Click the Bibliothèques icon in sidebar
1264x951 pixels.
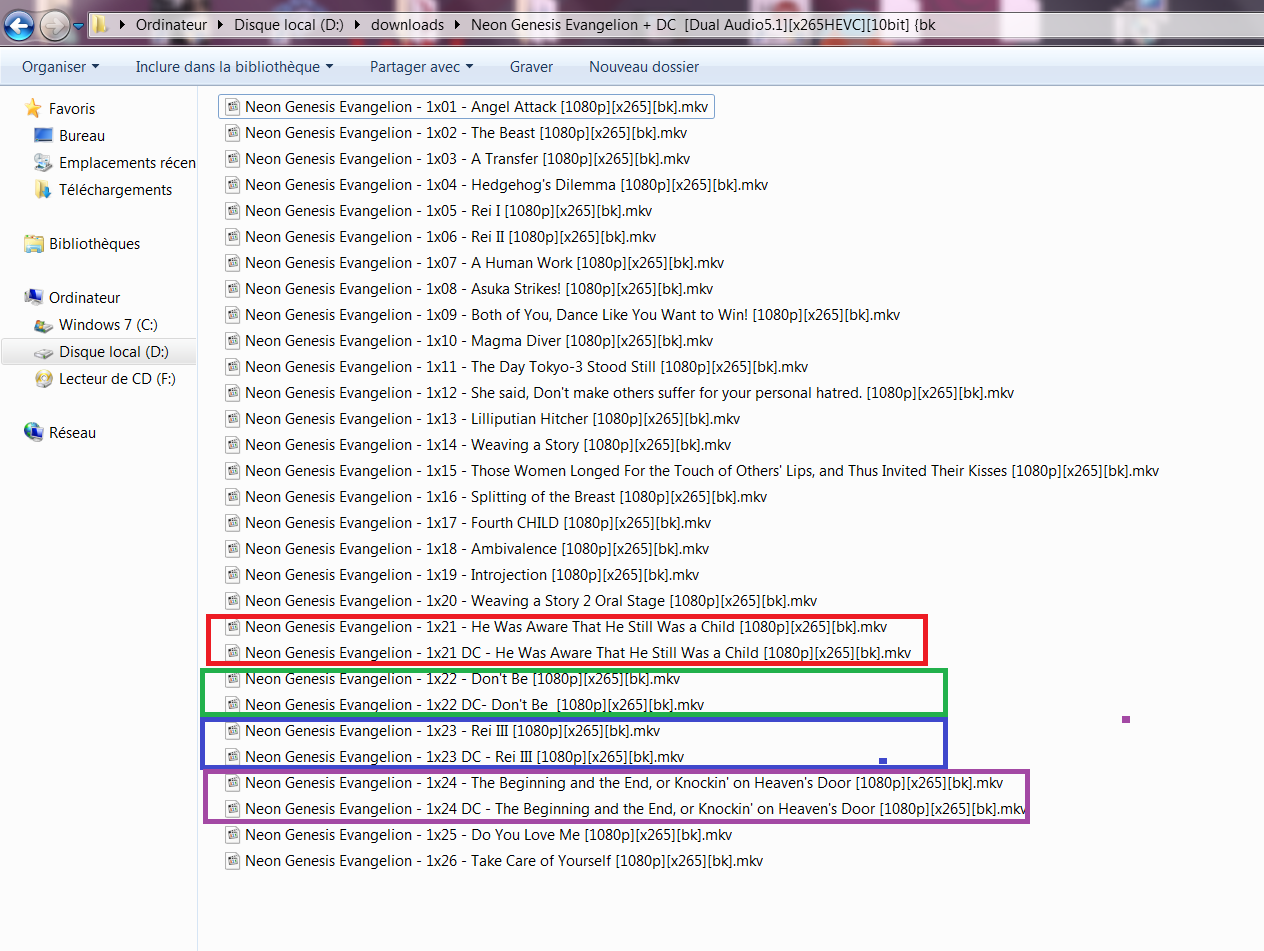click(x=33, y=243)
